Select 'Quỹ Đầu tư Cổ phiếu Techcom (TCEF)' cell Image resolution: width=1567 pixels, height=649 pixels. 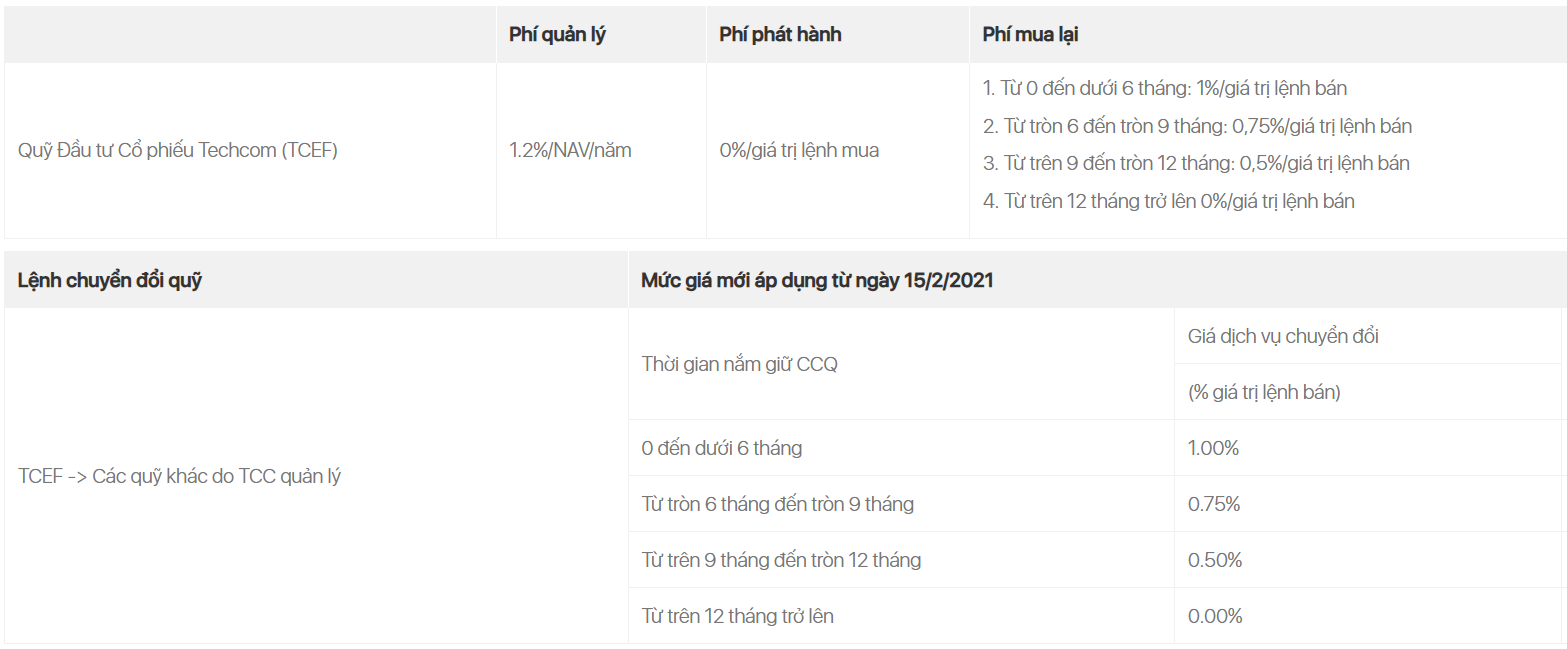click(x=178, y=151)
